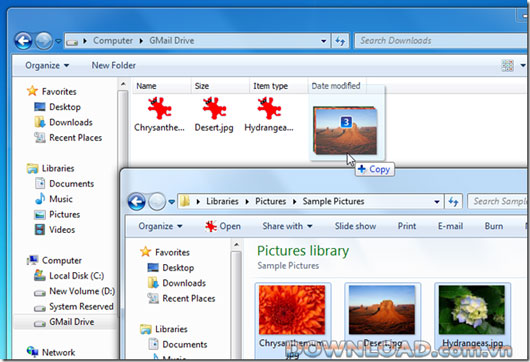The image size is (530, 362).
Task: Open Downloads in GMail Drive window sidebar
Action: [x=64, y=122]
